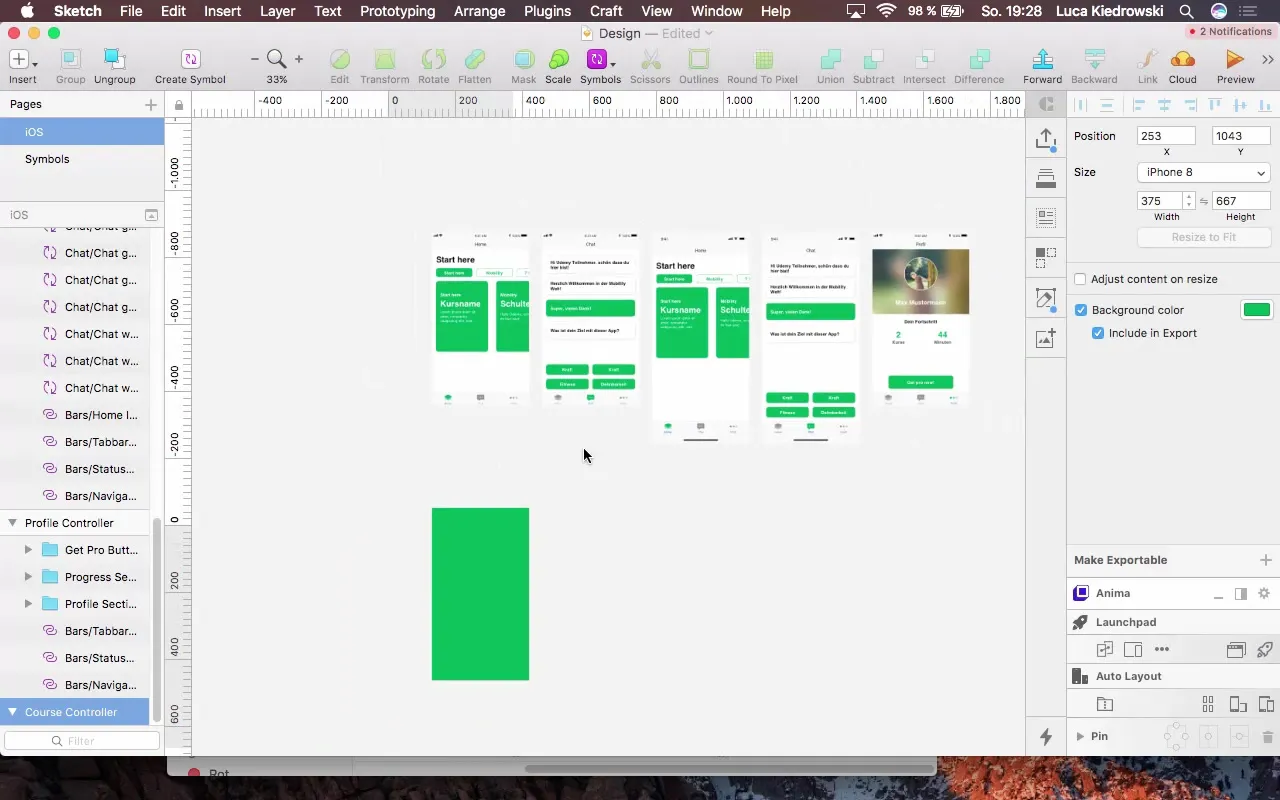The image size is (1280, 800).
Task: Click the Link toolbar icon
Action: point(1147,59)
